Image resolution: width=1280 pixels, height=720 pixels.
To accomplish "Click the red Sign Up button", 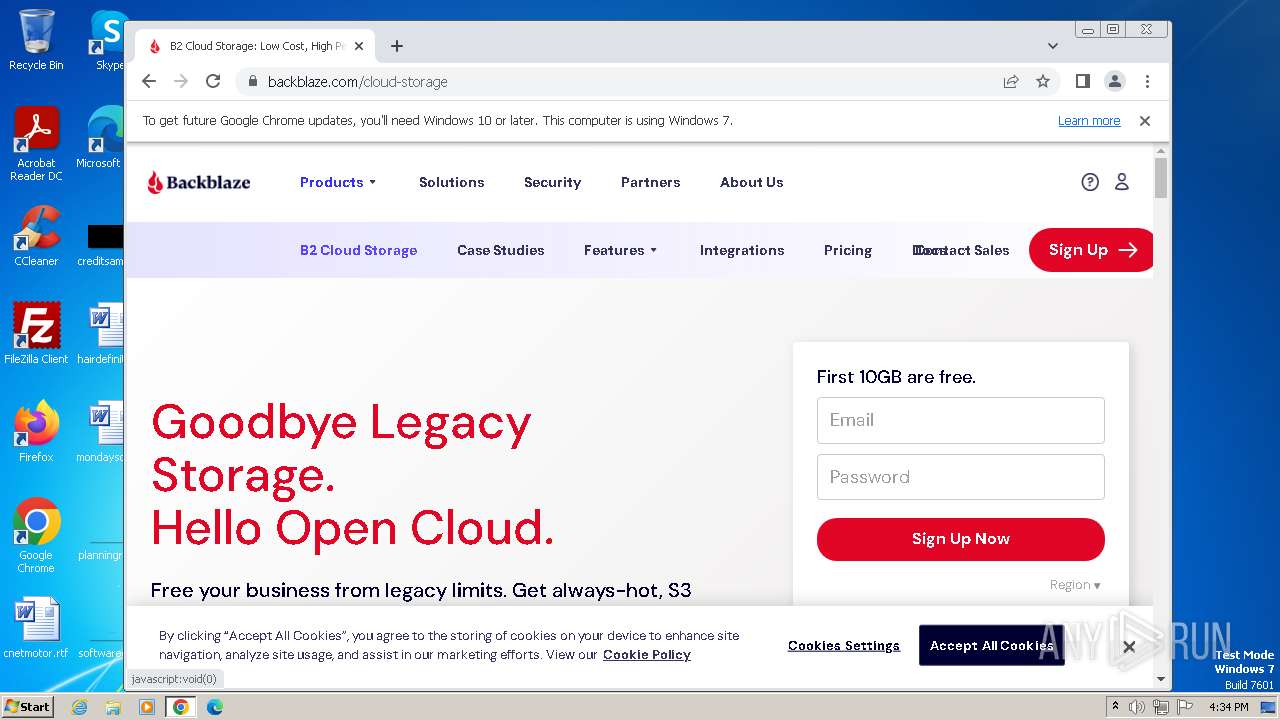I will (1091, 250).
